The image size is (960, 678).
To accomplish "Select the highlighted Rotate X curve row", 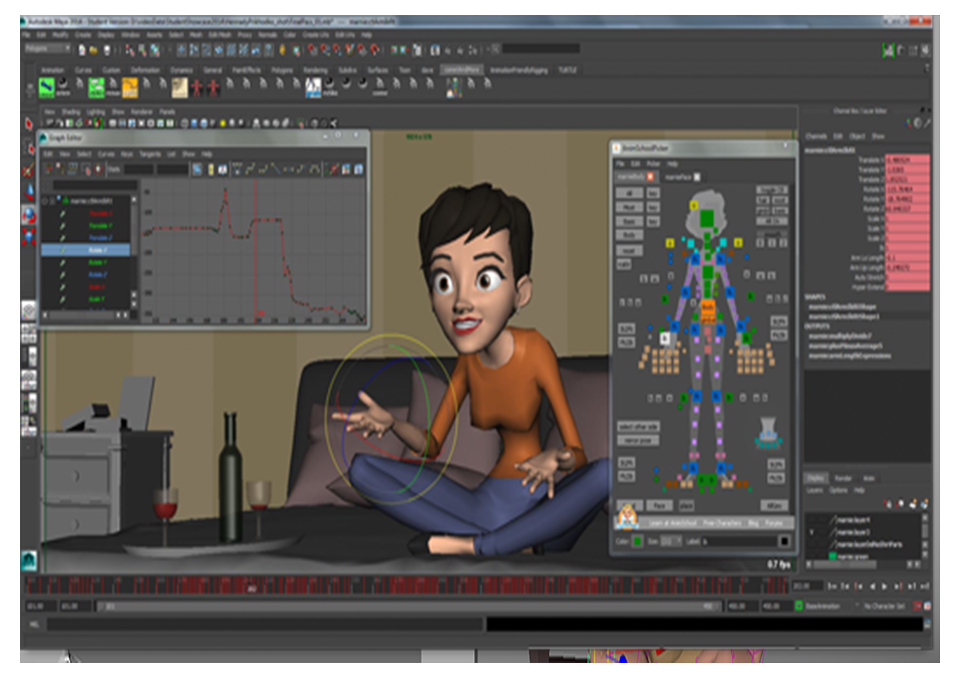I will (86, 250).
